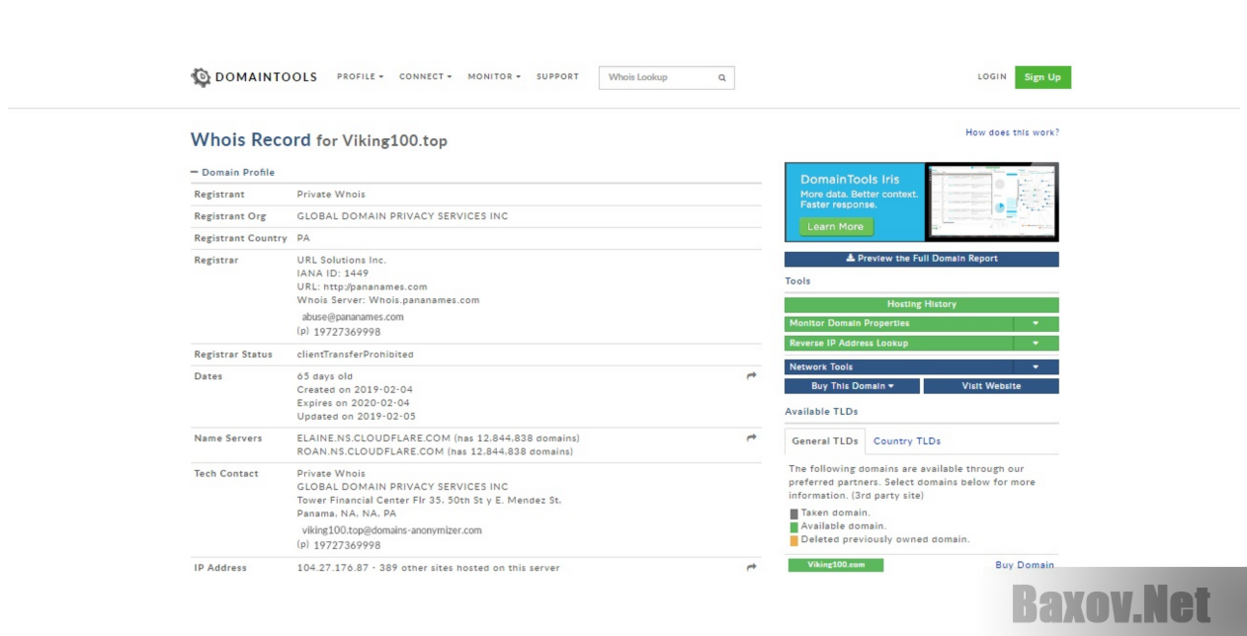Image resolution: width=1247 pixels, height=636 pixels.
Task: Click the share arrow in Name Servers row
Action: coord(751,438)
